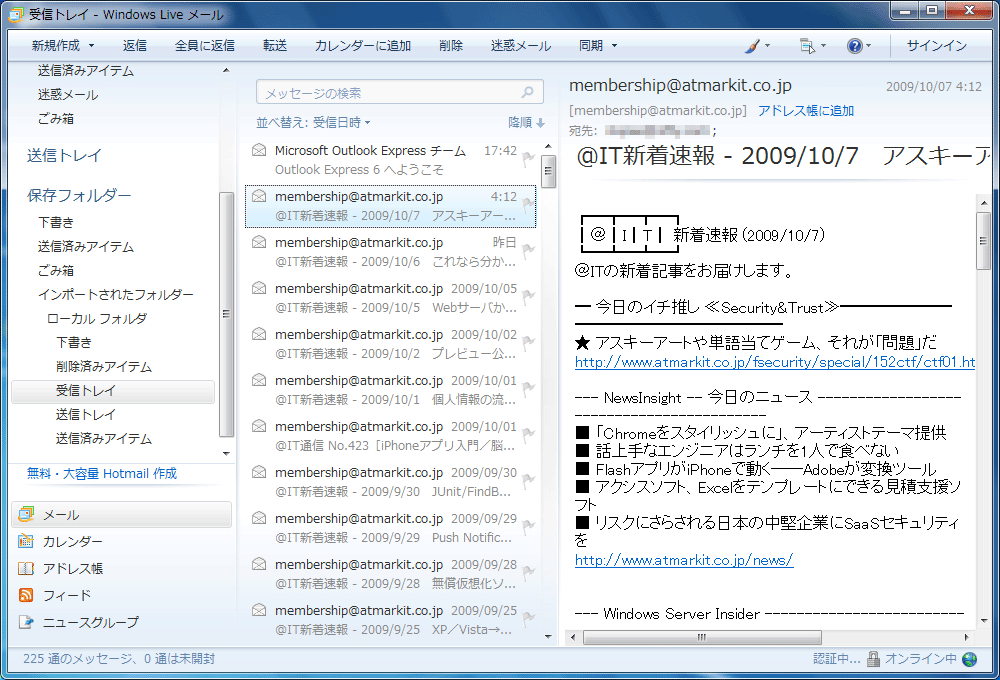Viewport: 1000px width, 680px height.
Task: Click 225 通のメッセージ status text
Action: pos(119,658)
